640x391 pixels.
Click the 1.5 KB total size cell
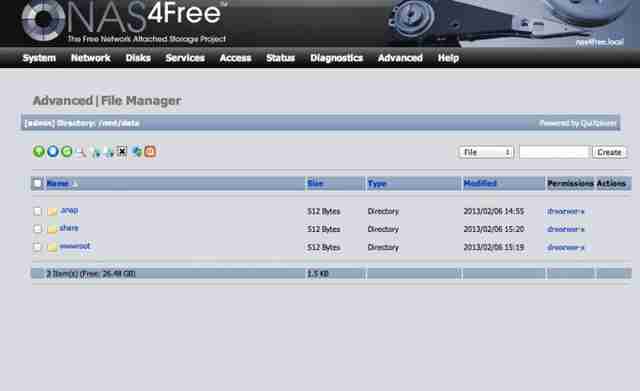pyautogui.click(x=318, y=273)
